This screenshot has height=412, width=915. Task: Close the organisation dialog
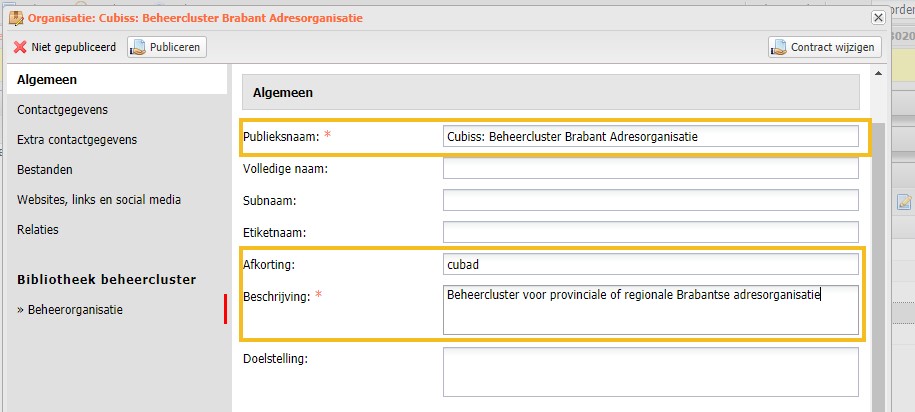pyautogui.click(x=878, y=18)
